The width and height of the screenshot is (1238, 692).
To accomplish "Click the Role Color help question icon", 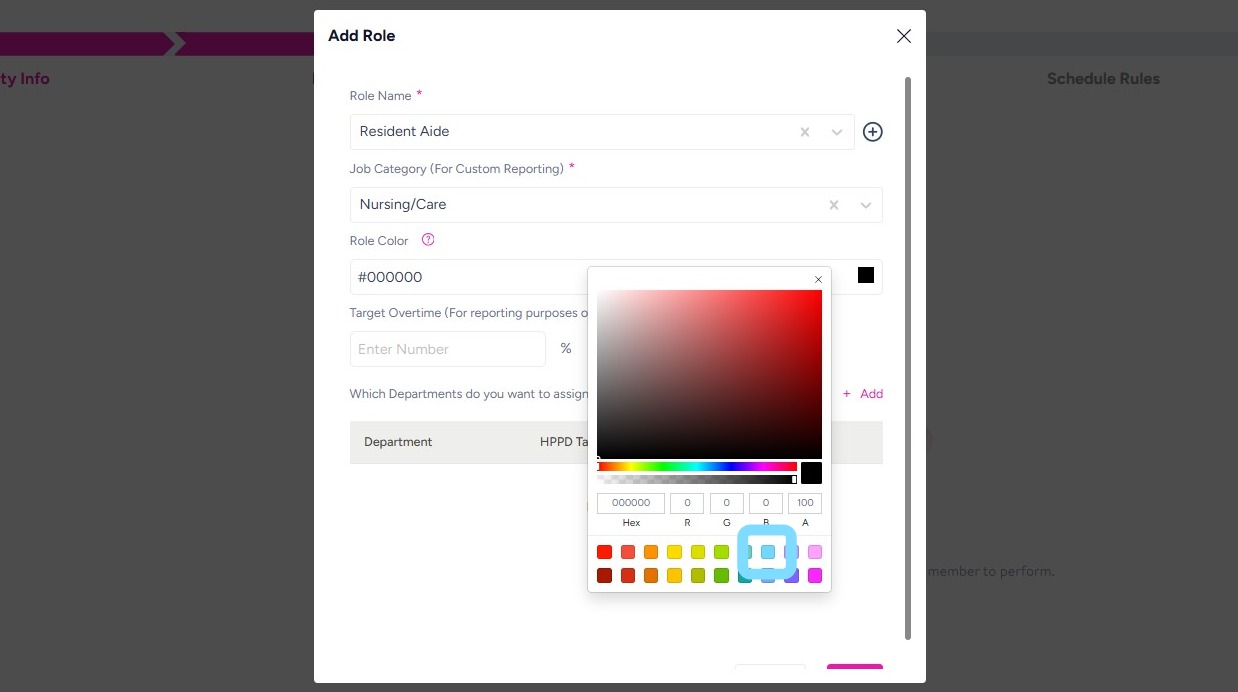I will [x=428, y=240].
